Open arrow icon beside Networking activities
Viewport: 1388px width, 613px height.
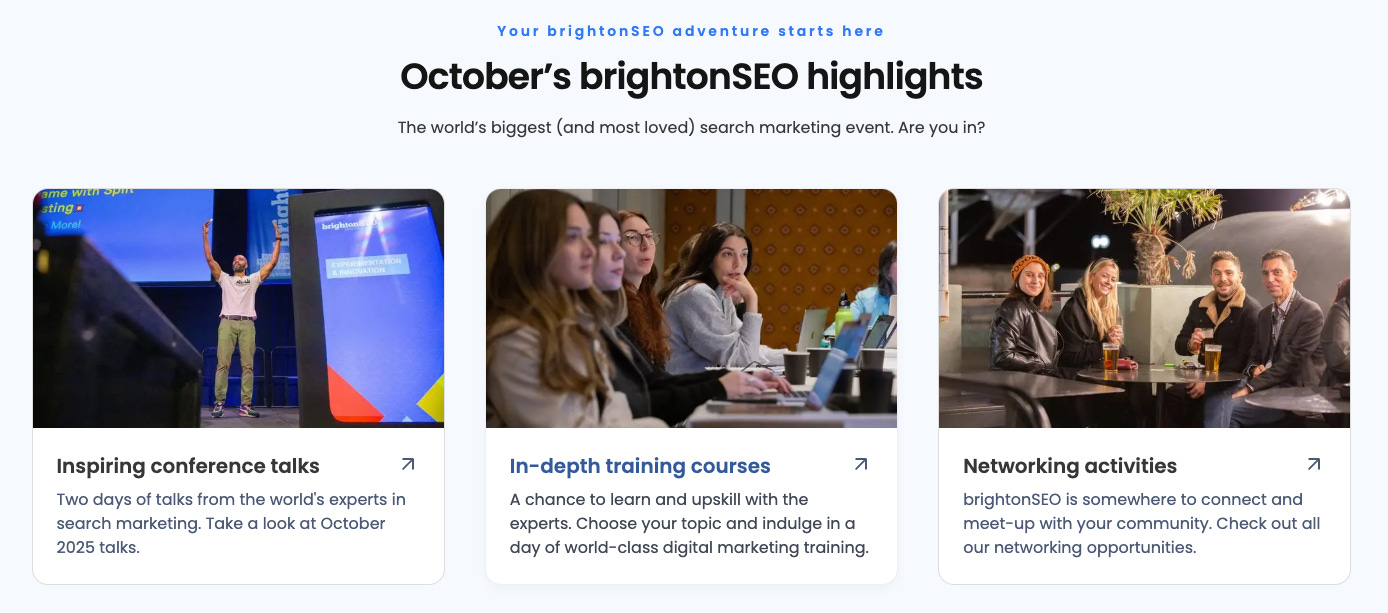(x=1314, y=464)
